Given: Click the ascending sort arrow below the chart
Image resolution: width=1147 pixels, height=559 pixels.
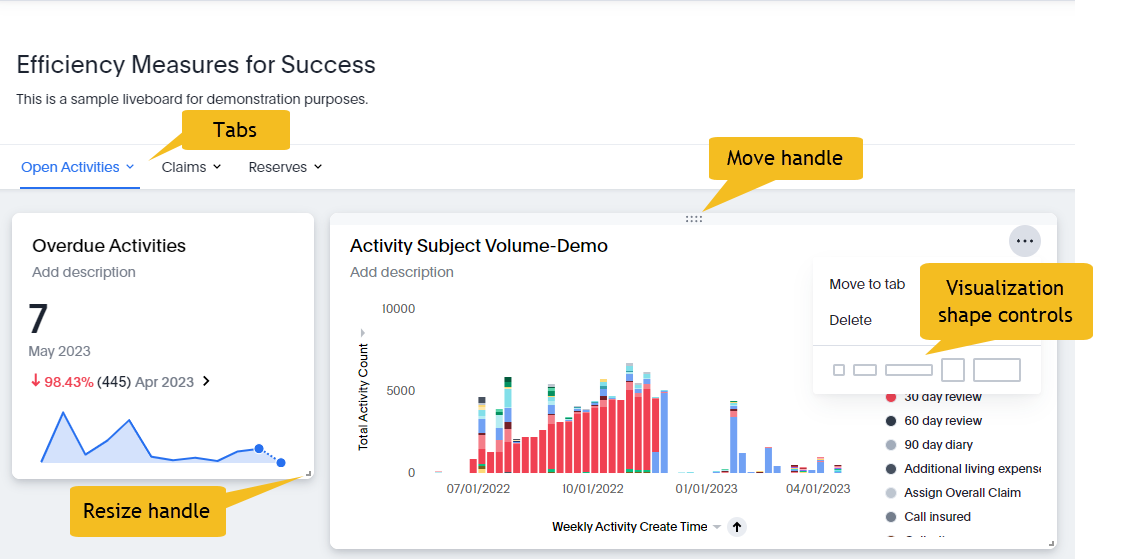Looking at the screenshot, I should pyautogui.click(x=736, y=527).
